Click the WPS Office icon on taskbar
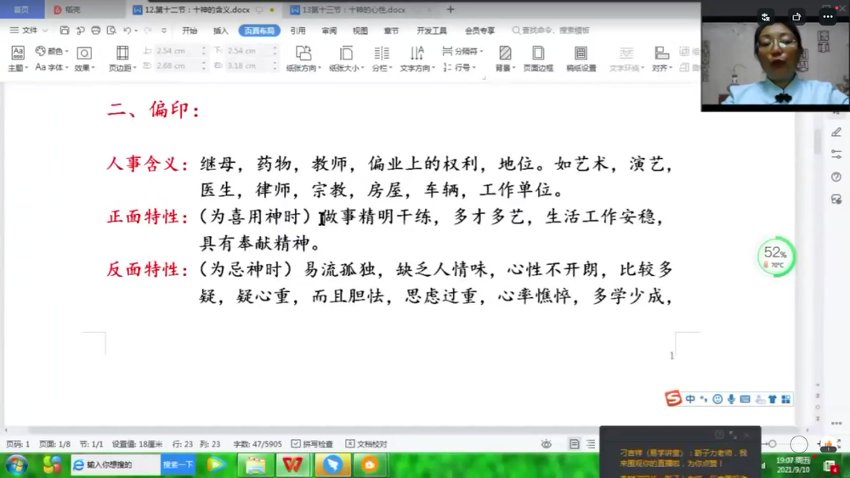 click(293, 464)
